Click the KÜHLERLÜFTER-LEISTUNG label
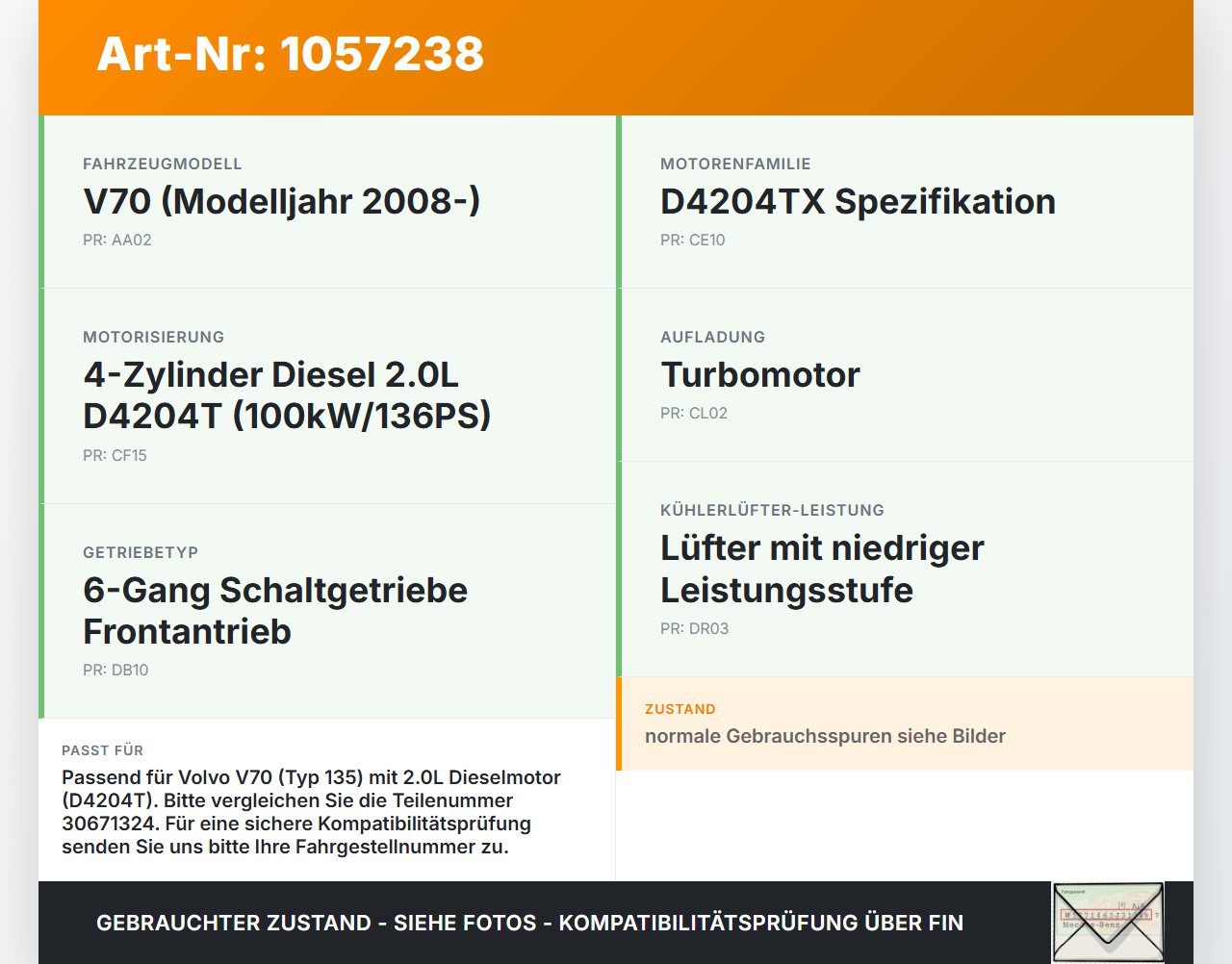 pyautogui.click(x=772, y=511)
